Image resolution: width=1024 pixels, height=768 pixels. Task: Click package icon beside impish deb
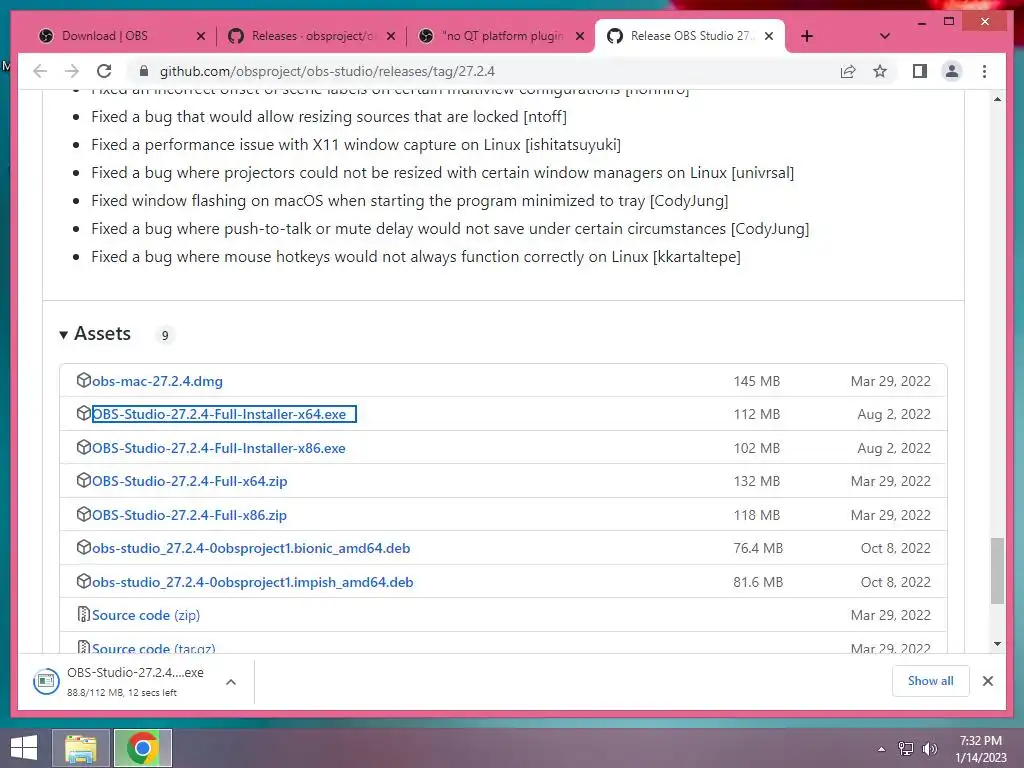[84, 581]
